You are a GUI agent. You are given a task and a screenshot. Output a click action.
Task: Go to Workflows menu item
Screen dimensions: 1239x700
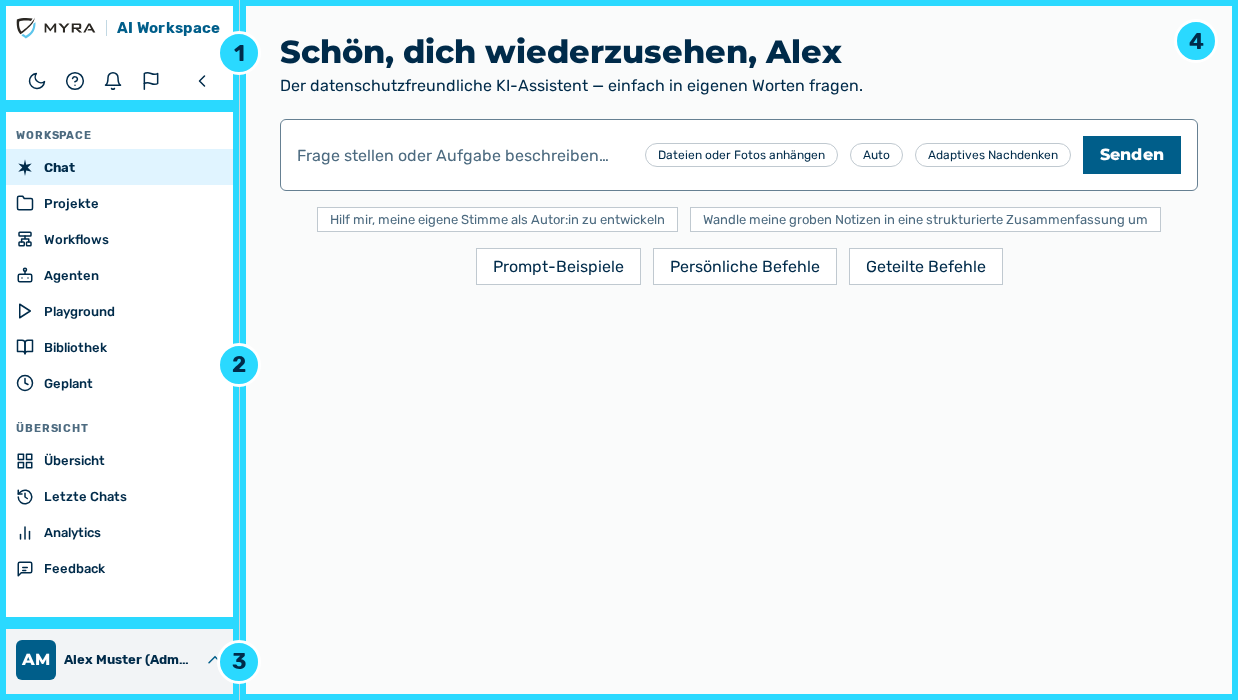(x=120, y=239)
